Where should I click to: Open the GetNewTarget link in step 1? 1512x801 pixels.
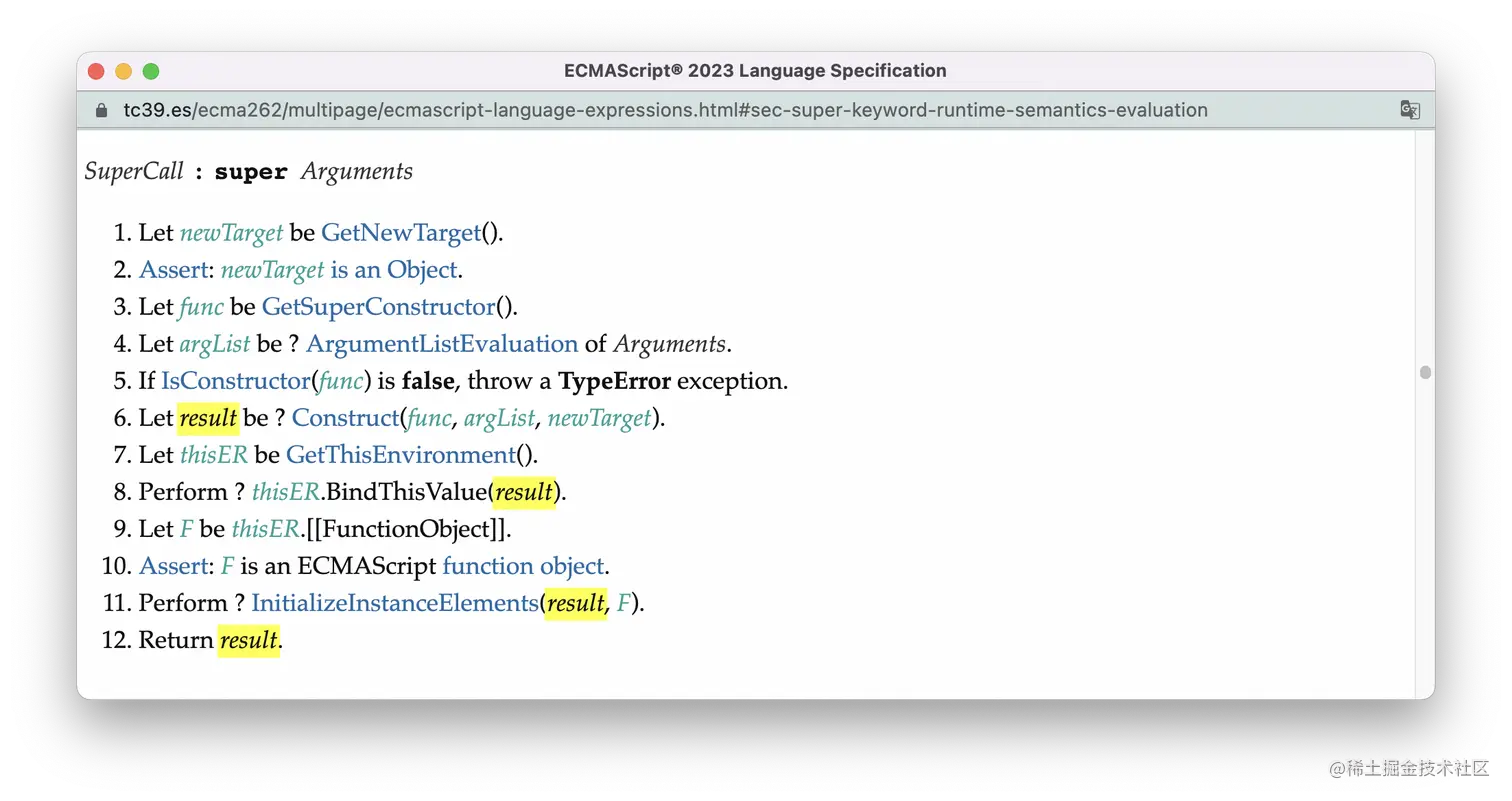point(401,233)
